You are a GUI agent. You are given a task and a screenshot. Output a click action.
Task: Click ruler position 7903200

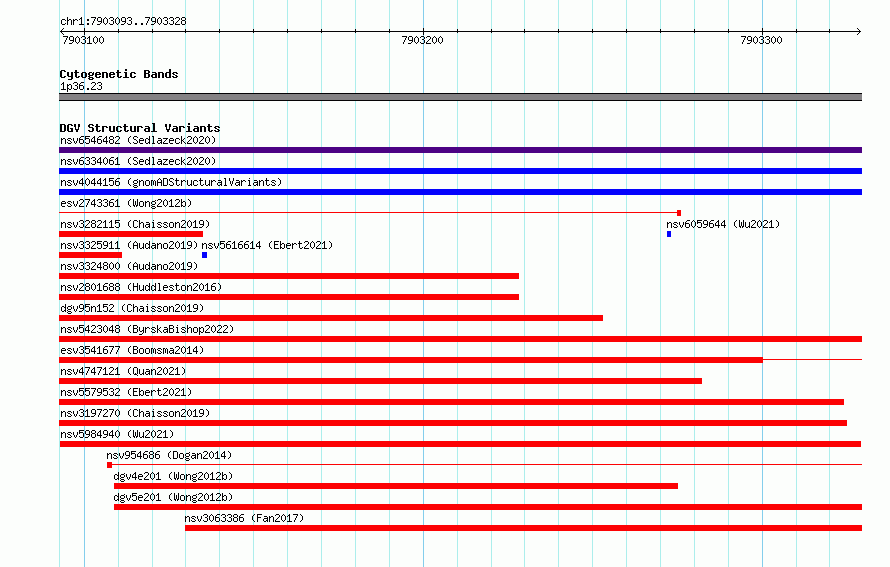[x=422, y=40]
